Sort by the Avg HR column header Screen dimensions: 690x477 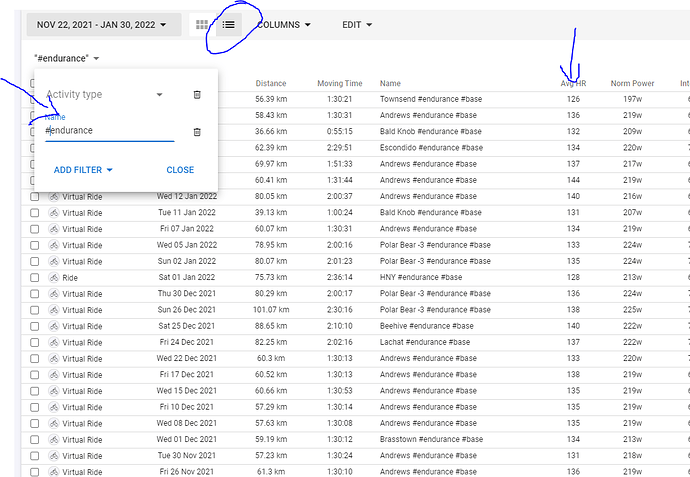click(573, 84)
